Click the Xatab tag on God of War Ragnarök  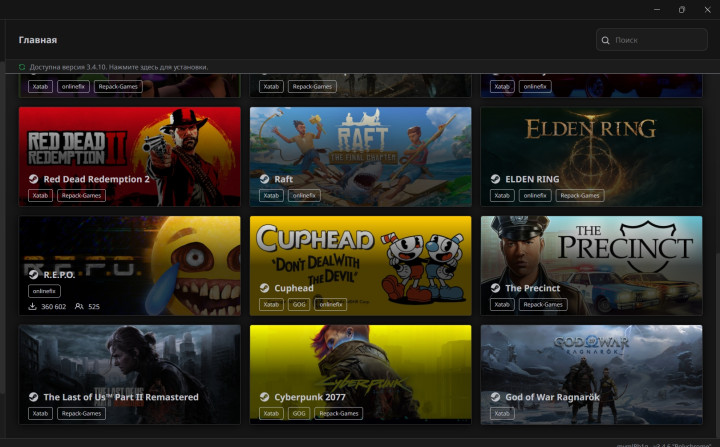pos(502,413)
